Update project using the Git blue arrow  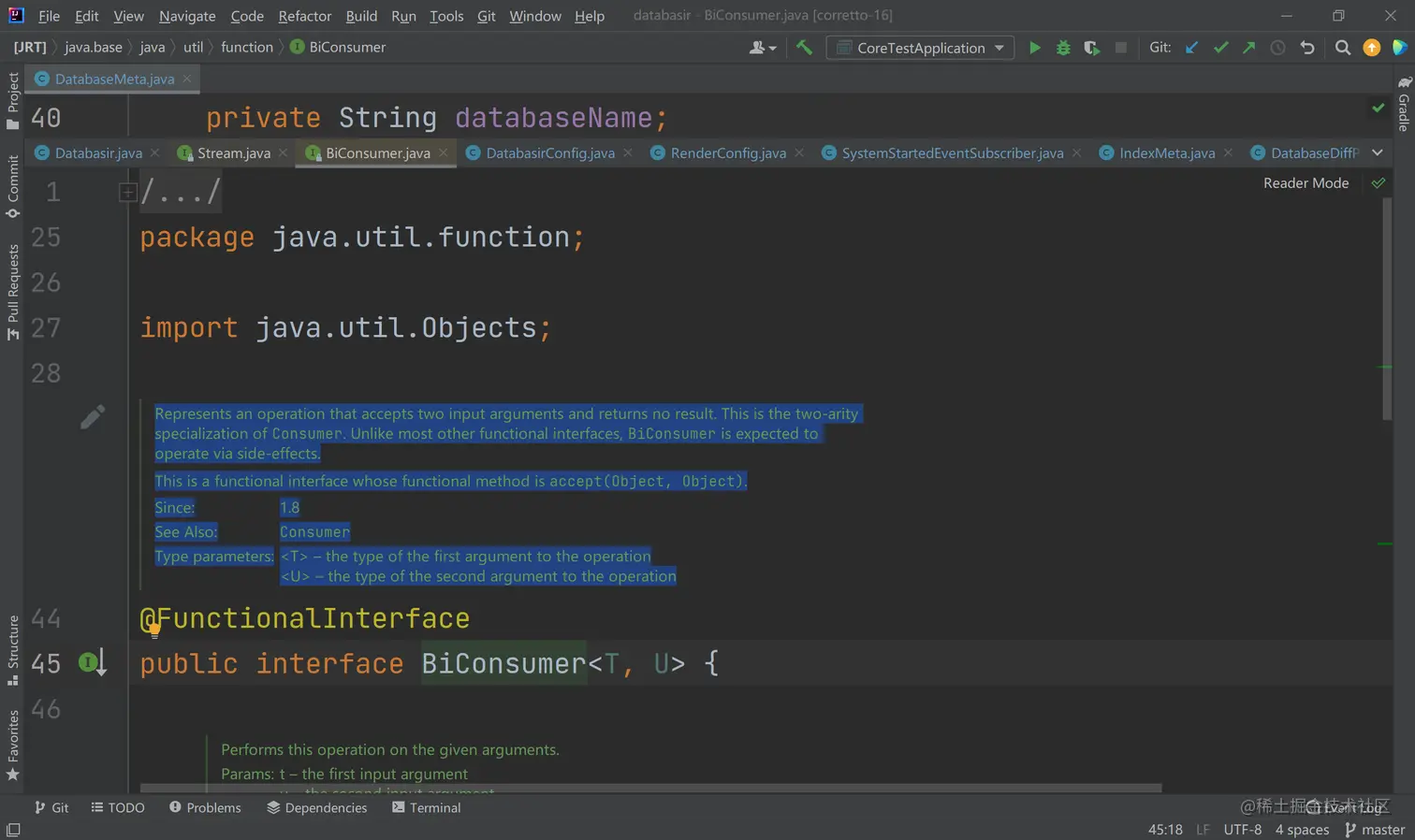click(x=1191, y=48)
